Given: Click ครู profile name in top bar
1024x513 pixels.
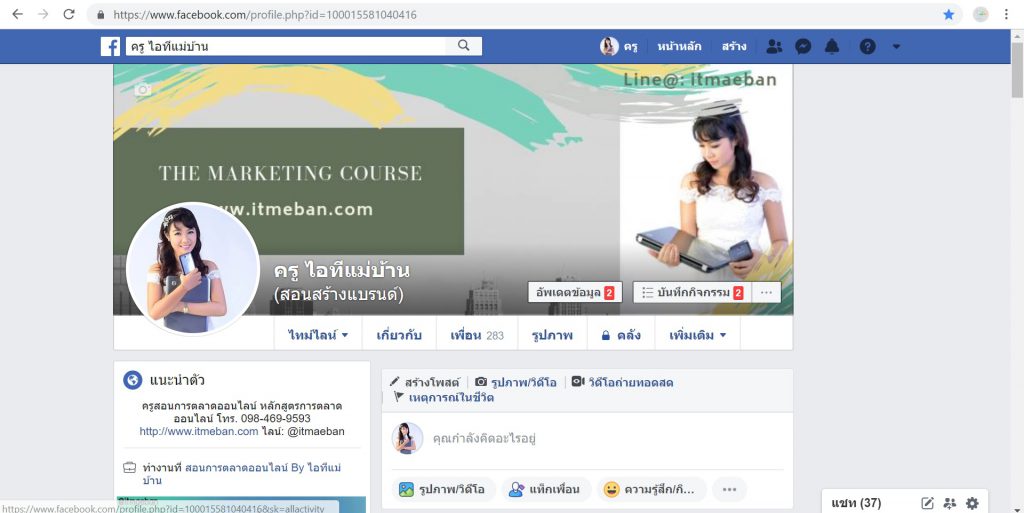Looking at the screenshot, I should coord(630,46).
